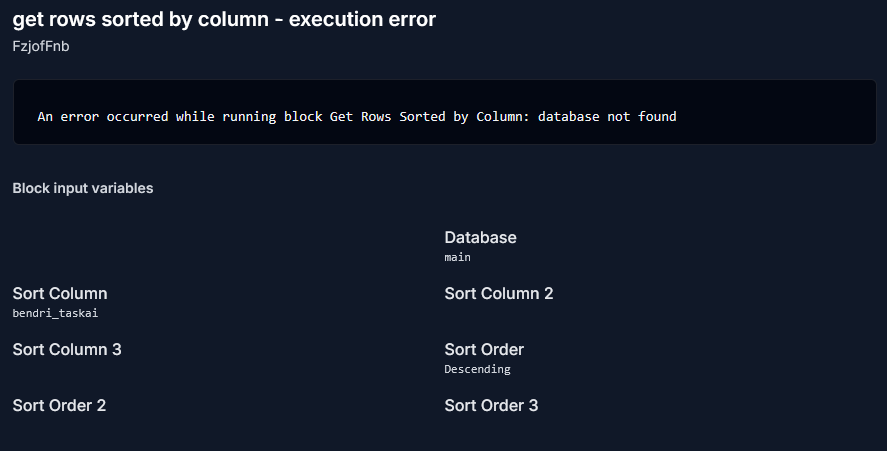The width and height of the screenshot is (887, 451).
Task: Select the bendri_taskai sort column value
Action: (x=55, y=313)
